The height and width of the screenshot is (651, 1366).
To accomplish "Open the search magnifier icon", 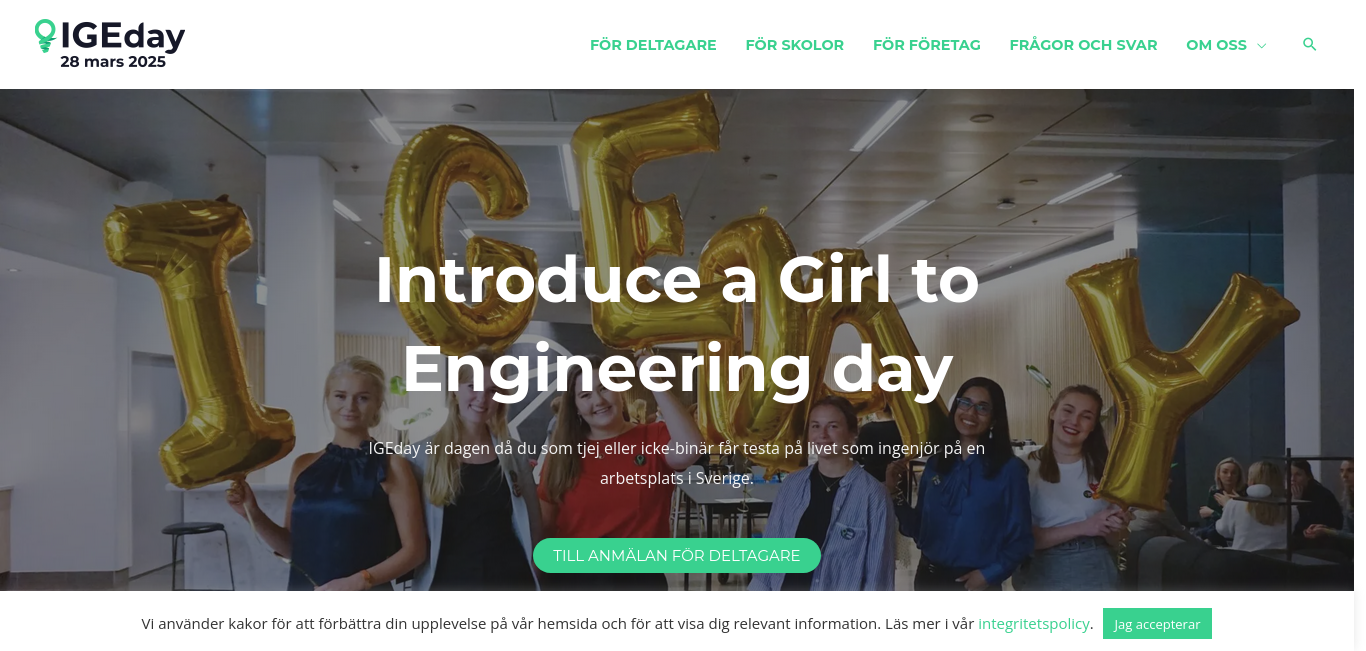I will pyautogui.click(x=1309, y=45).
